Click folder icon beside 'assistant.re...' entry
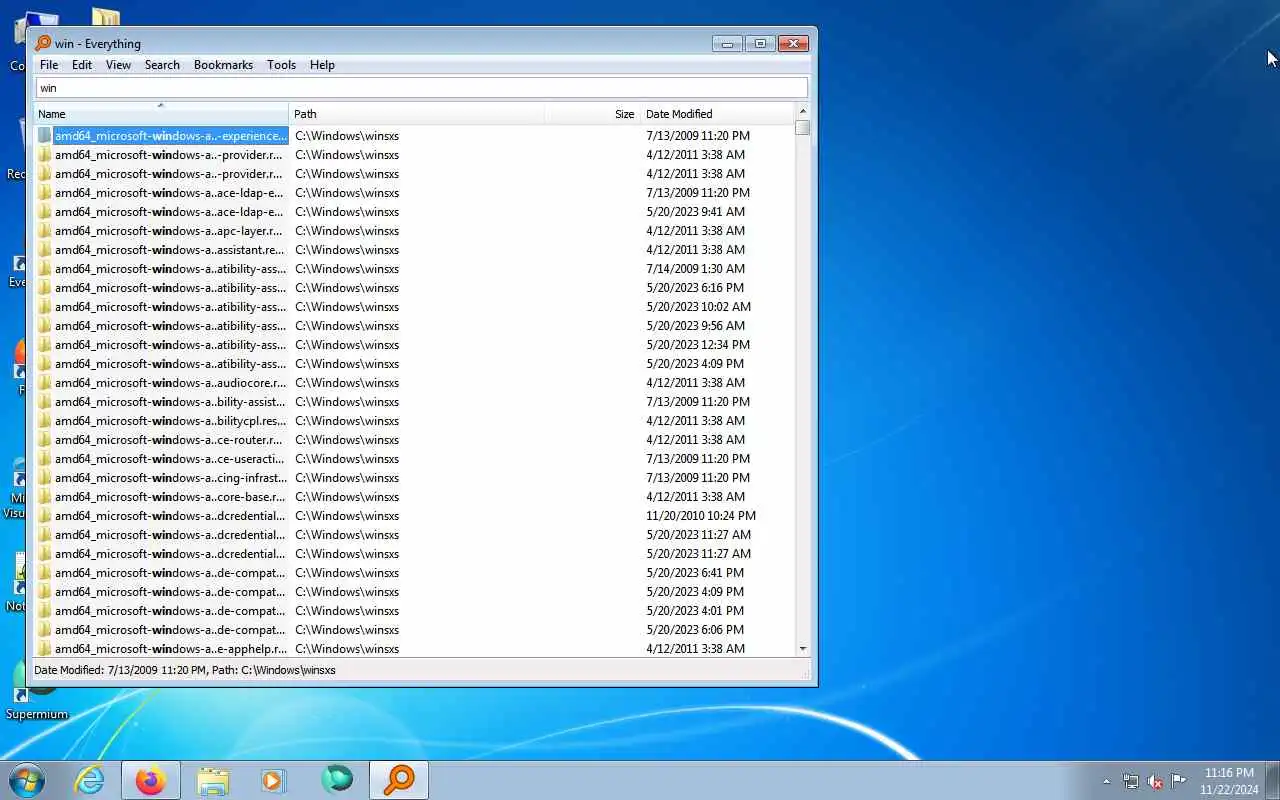This screenshot has height=800, width=1280. [x=45, y=249]
